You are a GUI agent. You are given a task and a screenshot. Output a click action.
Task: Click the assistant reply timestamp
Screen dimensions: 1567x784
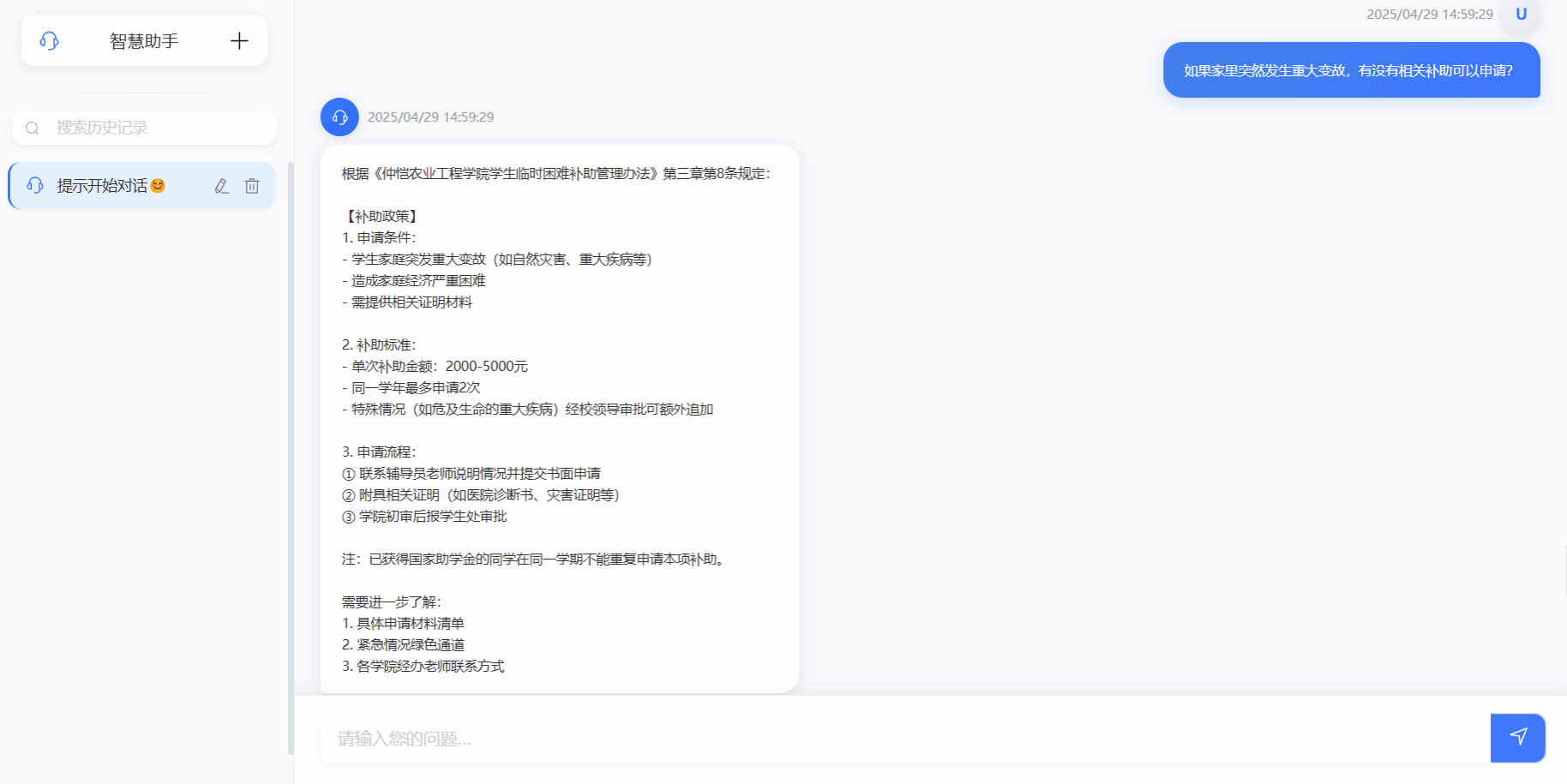click(x=430, y=117)
